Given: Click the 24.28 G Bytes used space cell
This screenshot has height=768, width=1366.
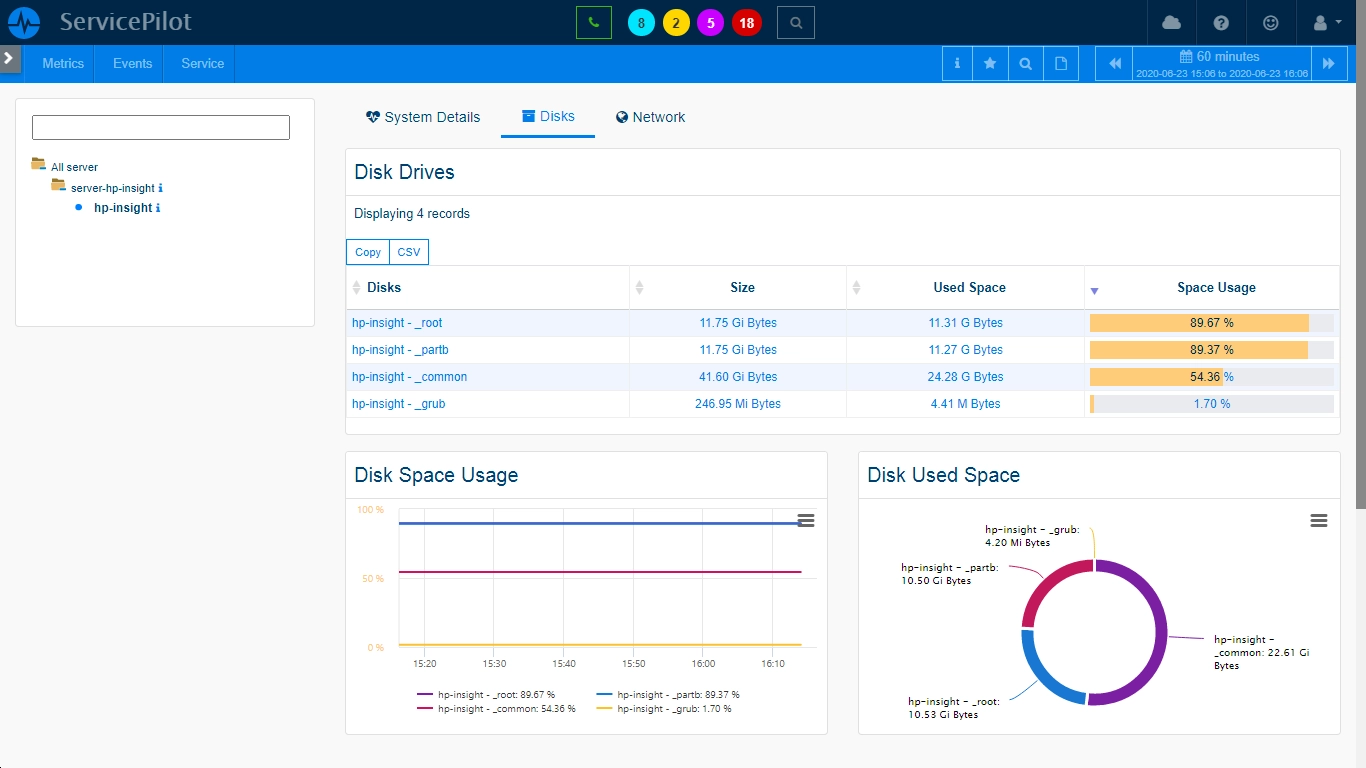Looking at the screenshot, I should point(965,377).
